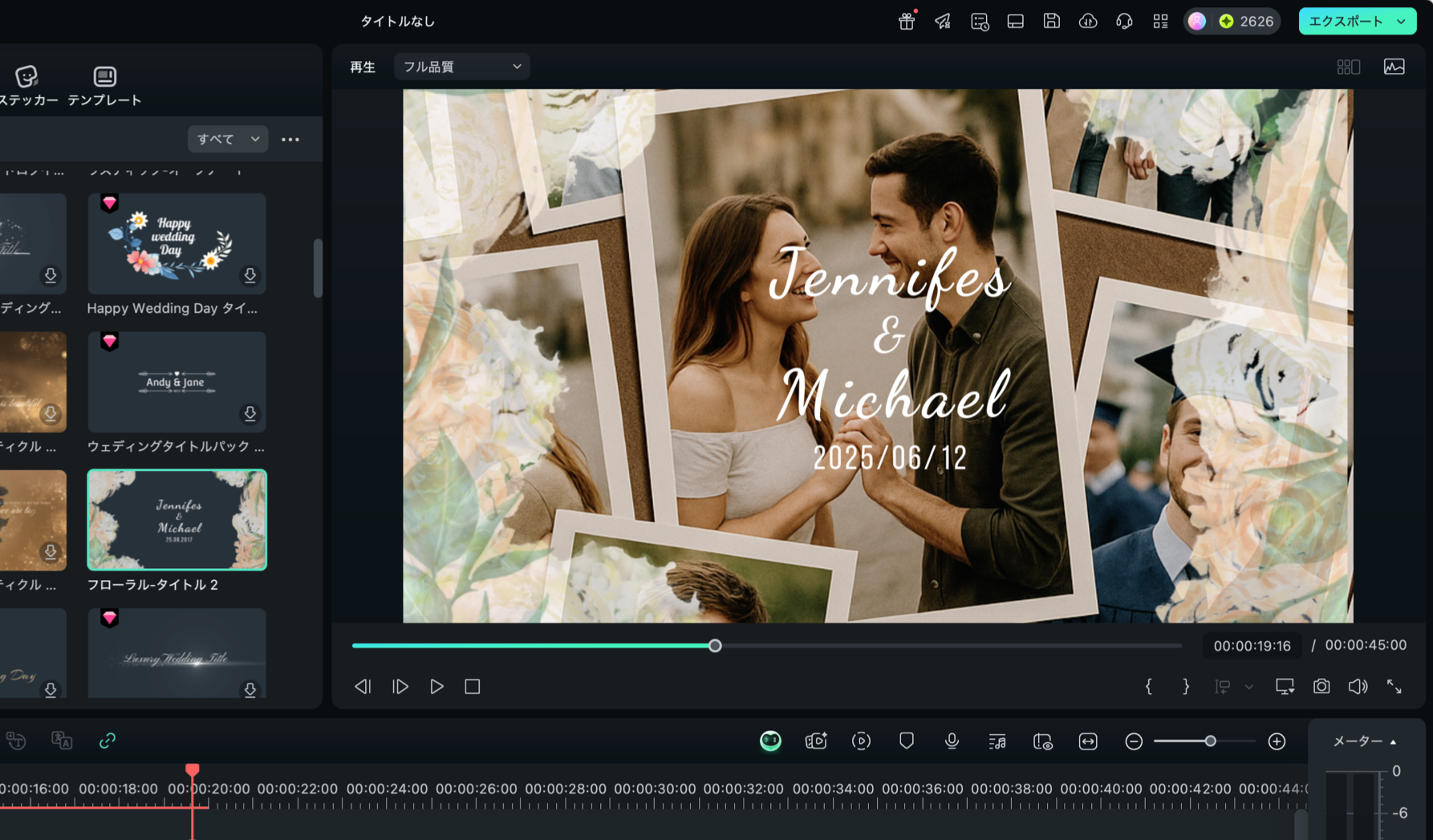Open the gift rewards icon
This screenshot has width=1433, height=840.
[x=907, y=22]
